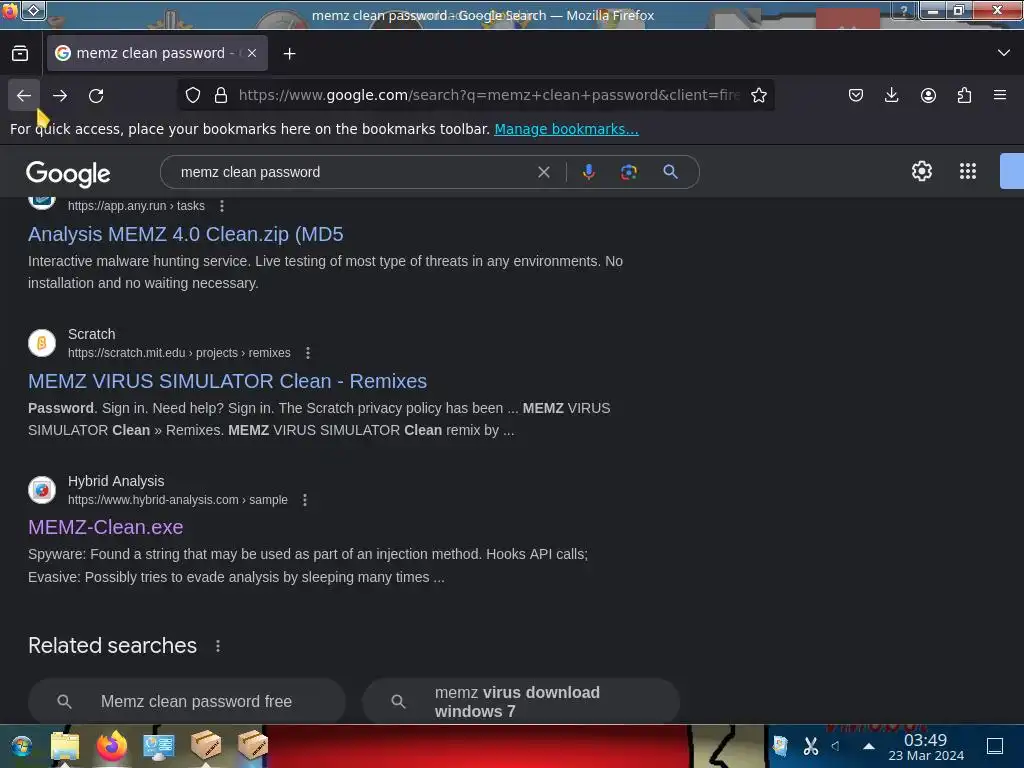Go back using Firefox back arrow
The image size is (1024, 768).
[x=24, y=95]
